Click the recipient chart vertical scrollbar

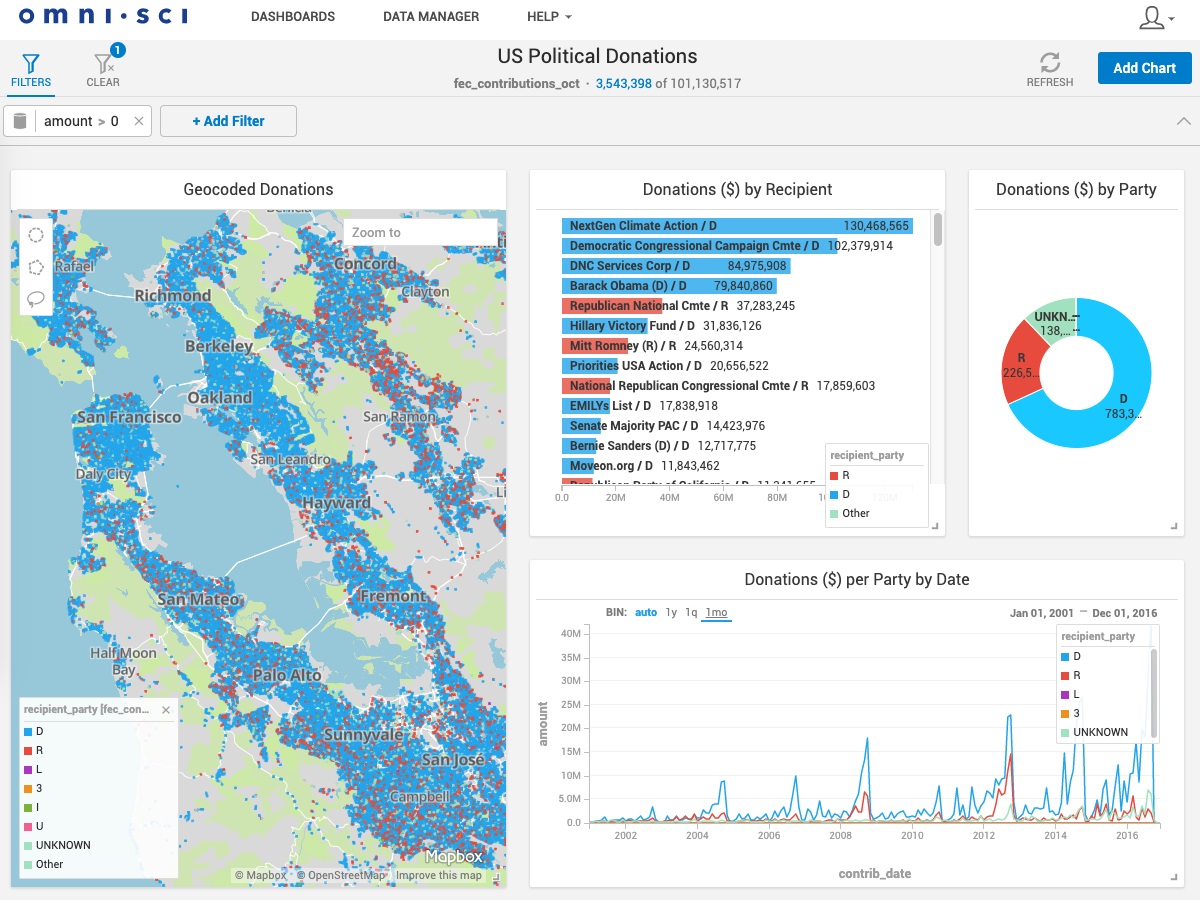pos(938,229)
